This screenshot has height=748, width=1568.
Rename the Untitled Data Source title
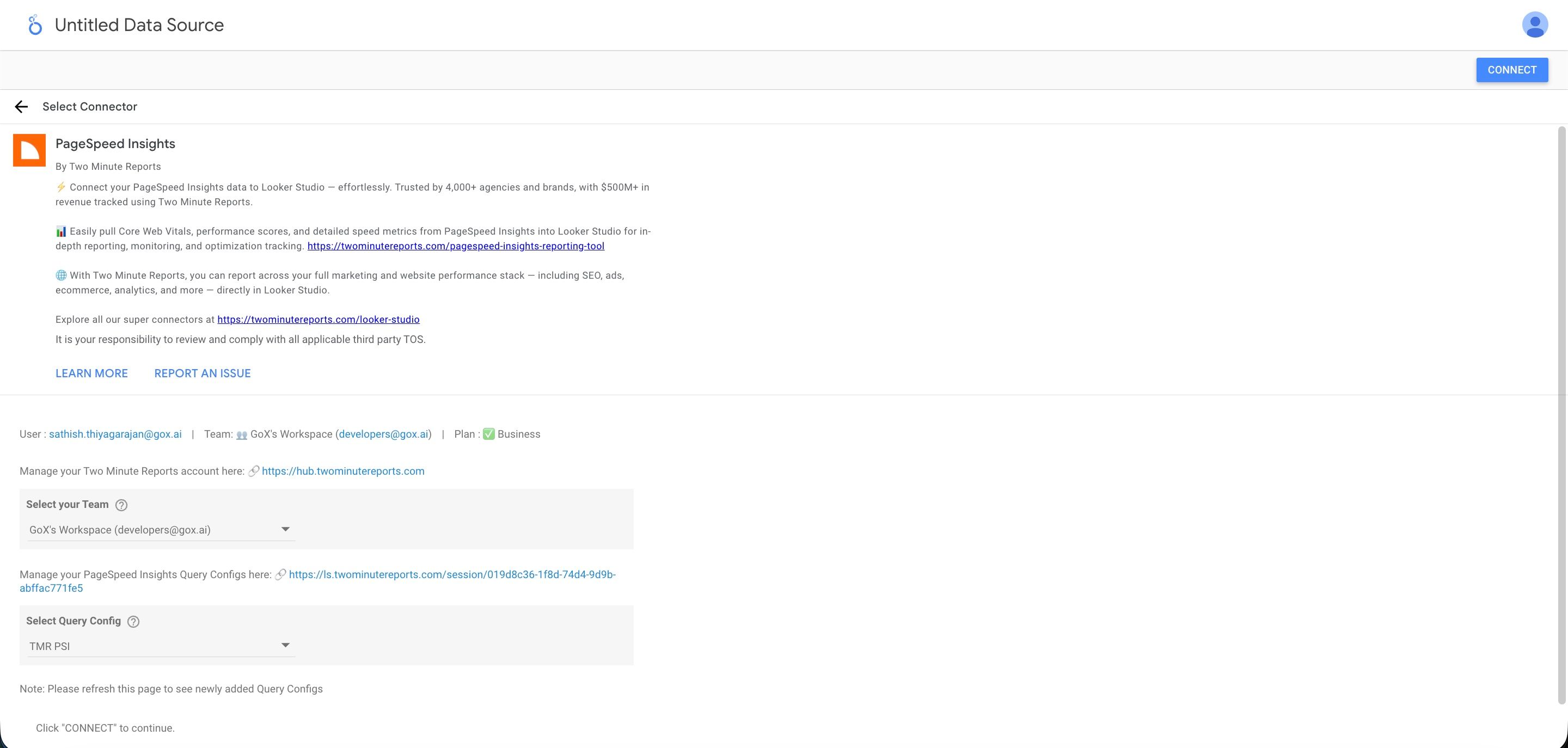tap(139, 25)
